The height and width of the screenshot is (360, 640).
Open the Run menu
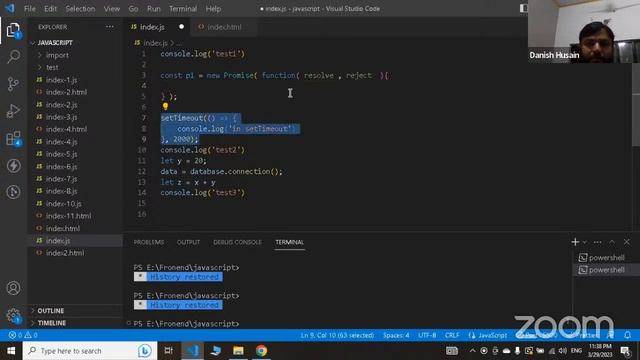(153, 9)
